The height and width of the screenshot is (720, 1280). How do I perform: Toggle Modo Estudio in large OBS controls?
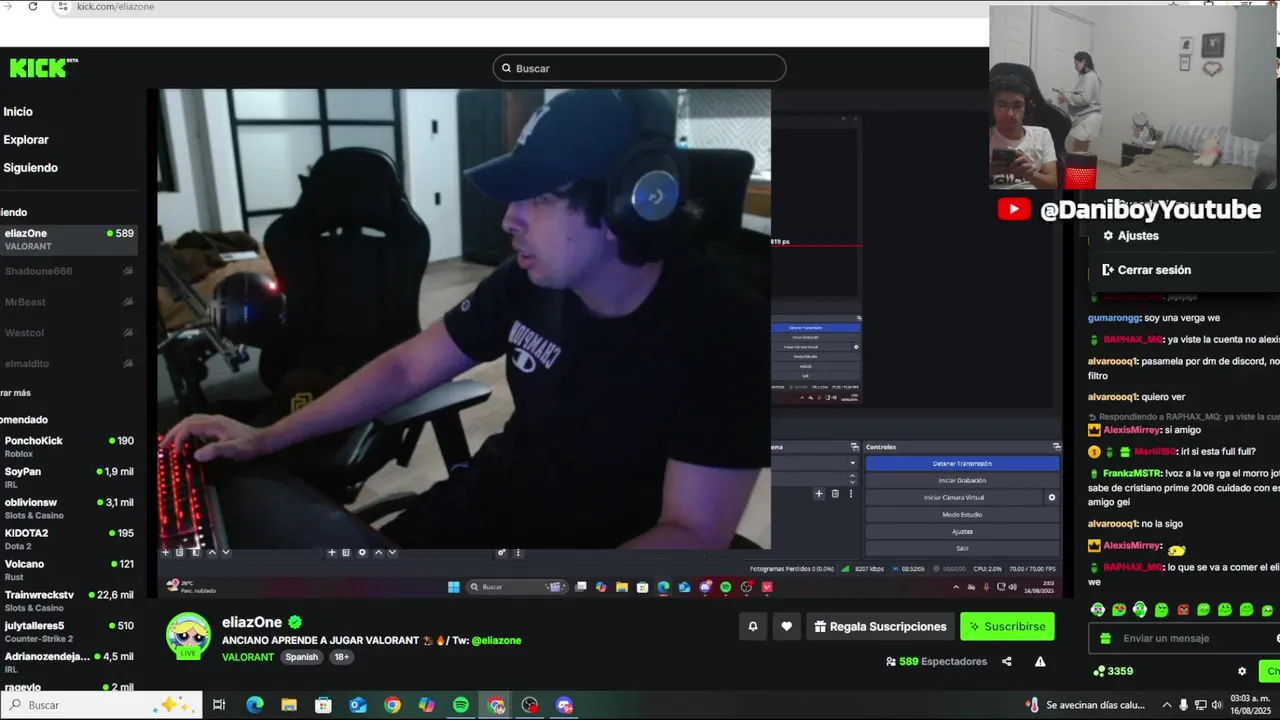tap(962, 515)
